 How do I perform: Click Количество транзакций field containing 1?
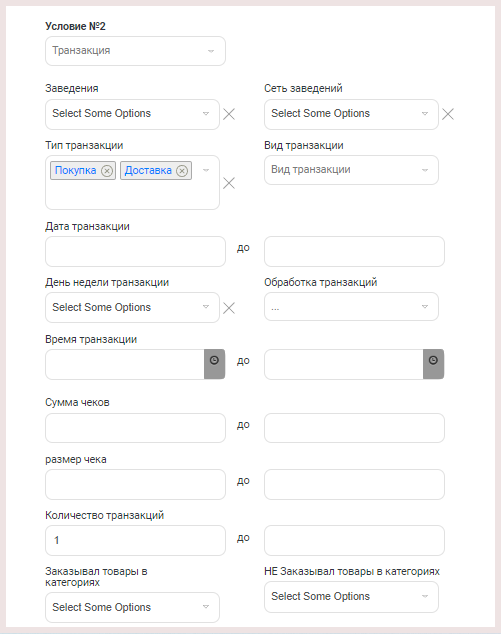pyautogui.click(x=135, y=541)
